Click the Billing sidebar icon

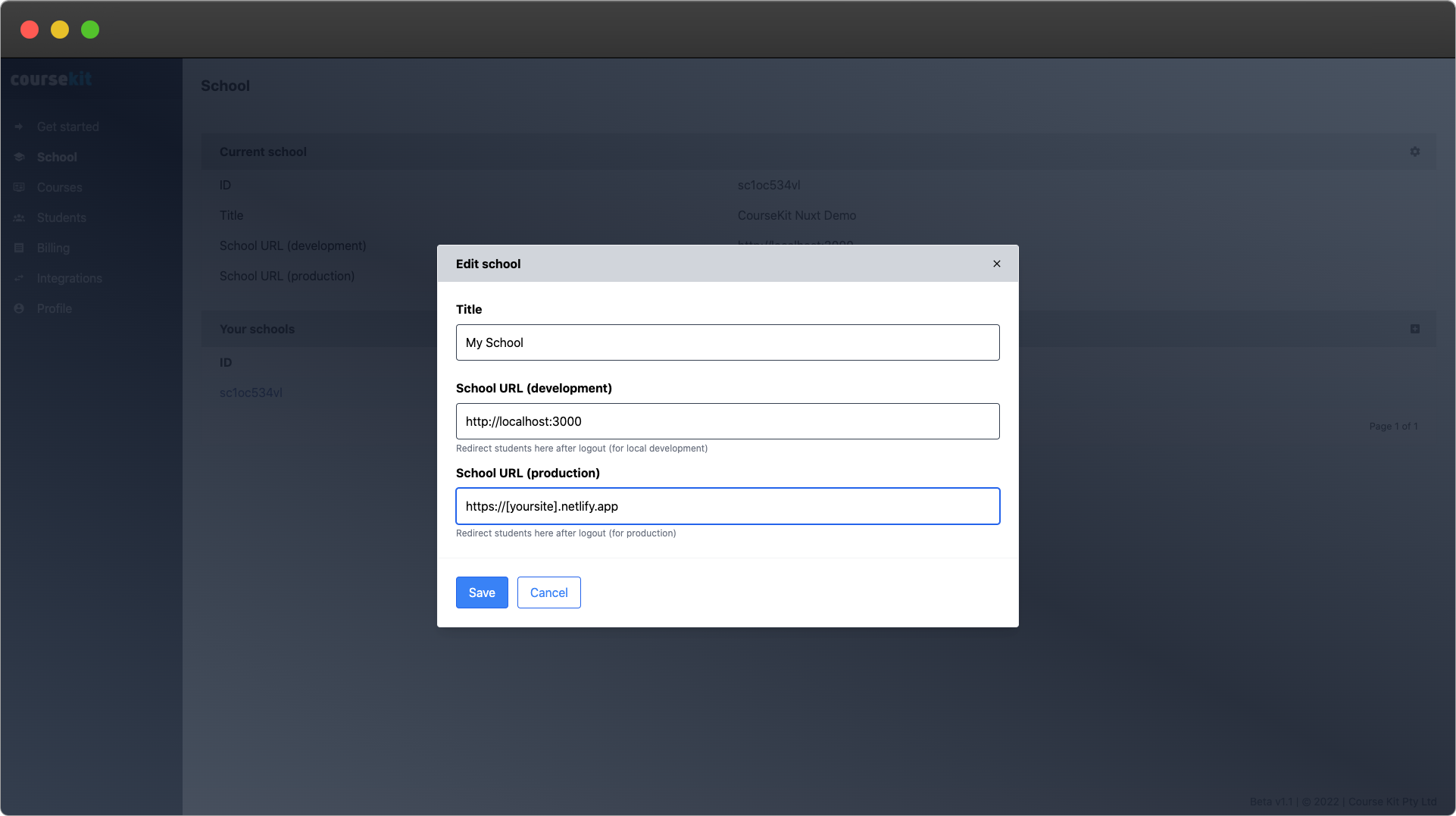coord(19,248)
